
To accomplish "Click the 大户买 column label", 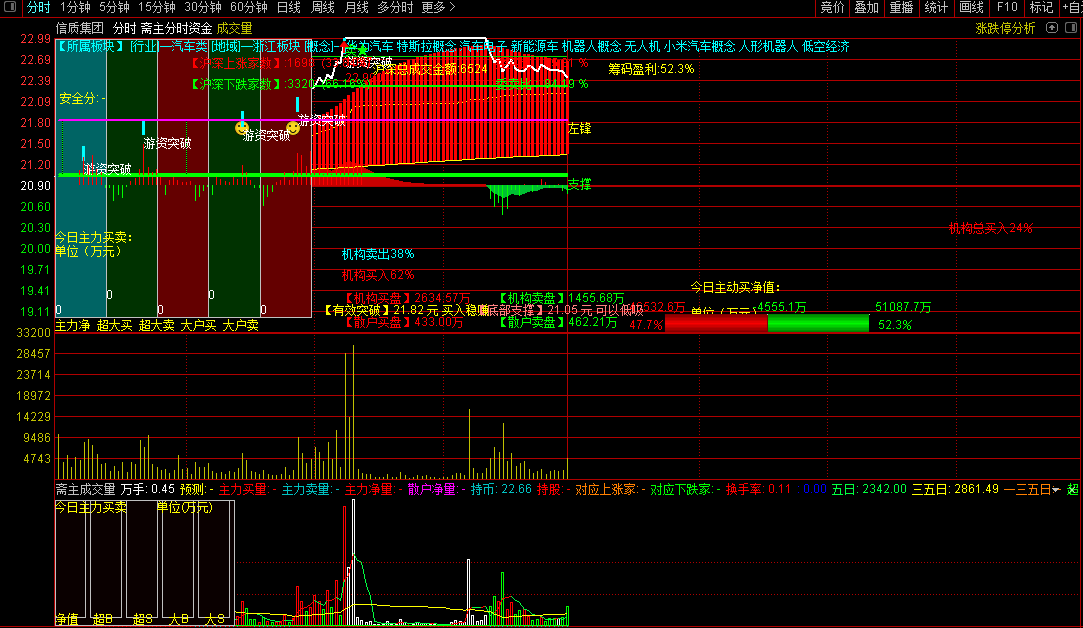I will click(x=198, y=325).
